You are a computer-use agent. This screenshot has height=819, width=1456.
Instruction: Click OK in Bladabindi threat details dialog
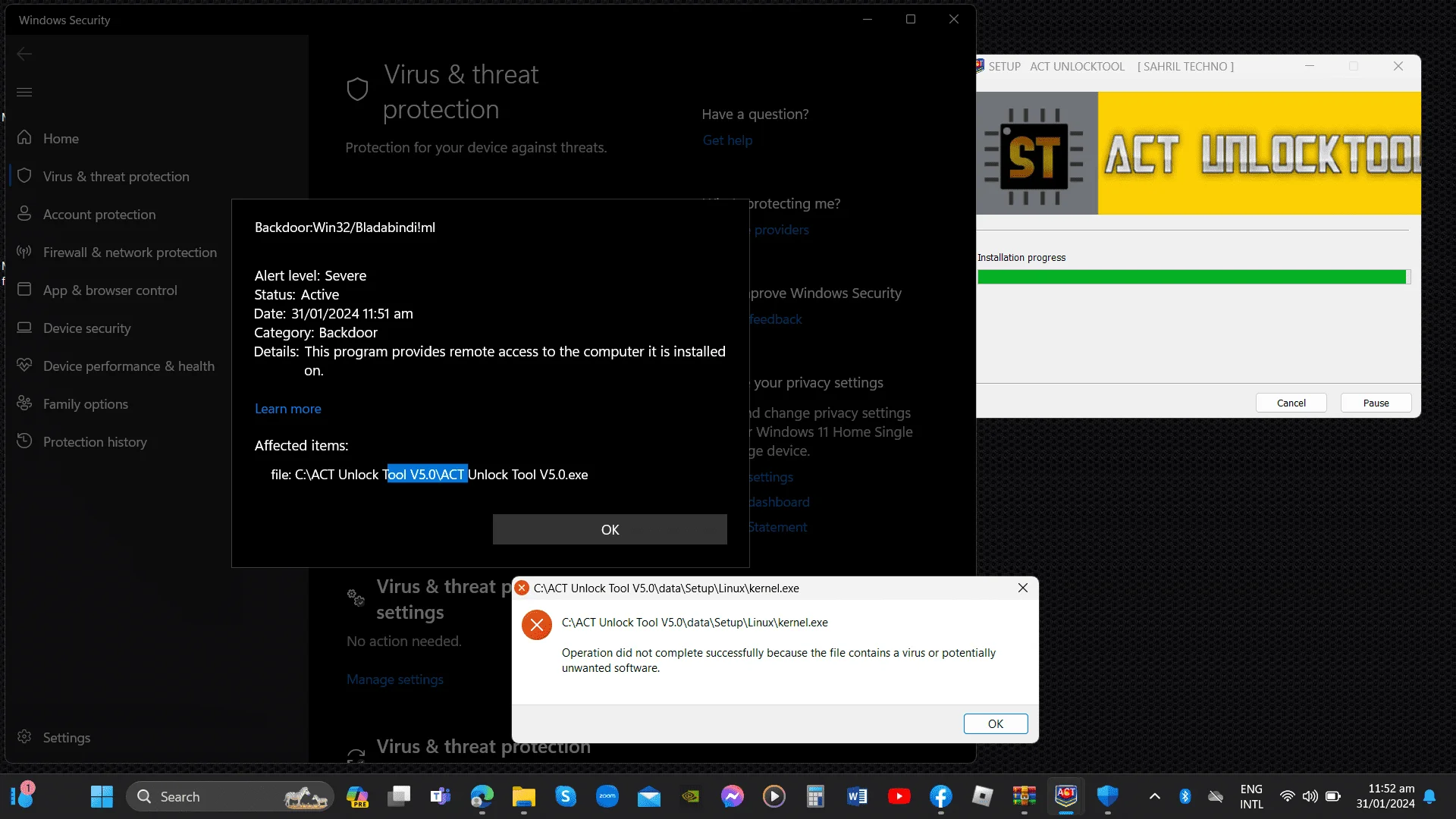610,529
